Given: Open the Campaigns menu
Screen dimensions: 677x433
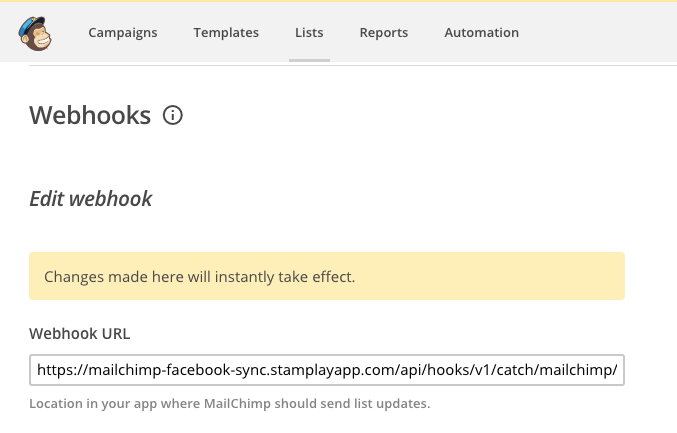Looking at the screenshot, I should (123, 33).
